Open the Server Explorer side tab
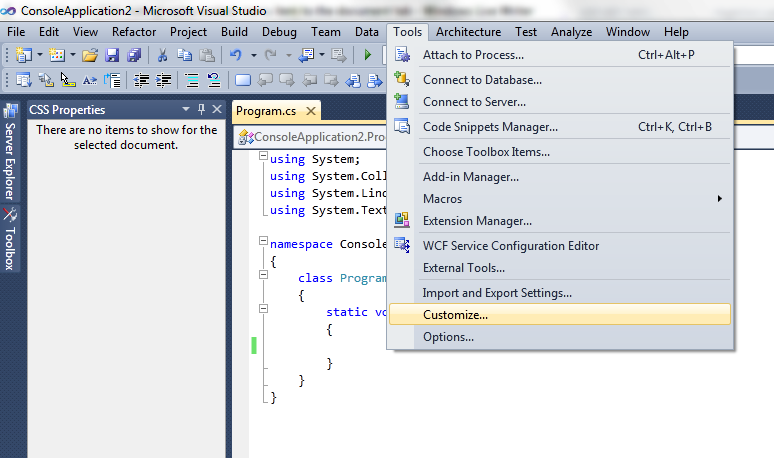 point(10,160)
